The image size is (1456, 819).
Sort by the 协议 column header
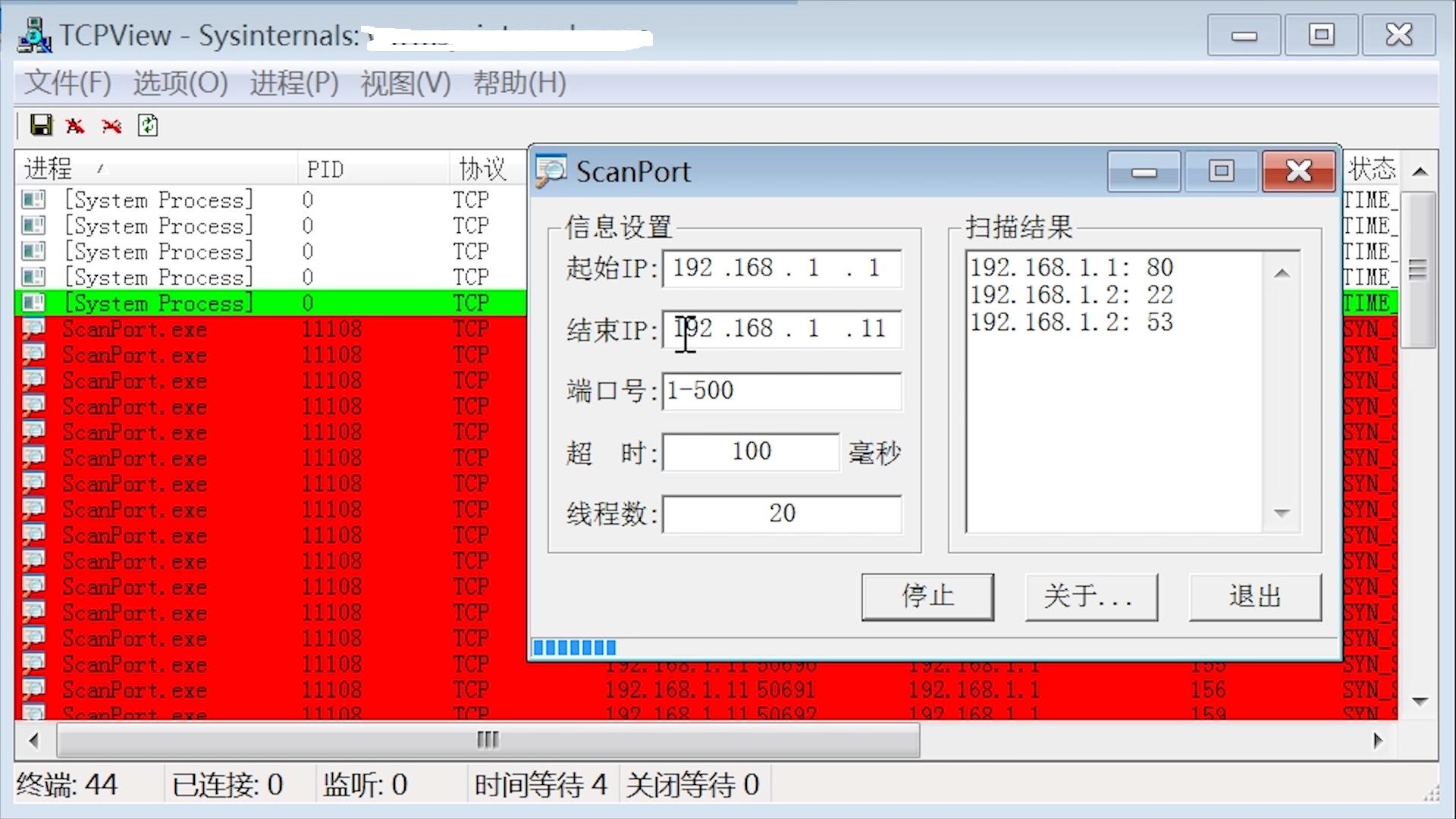point(487,168)
